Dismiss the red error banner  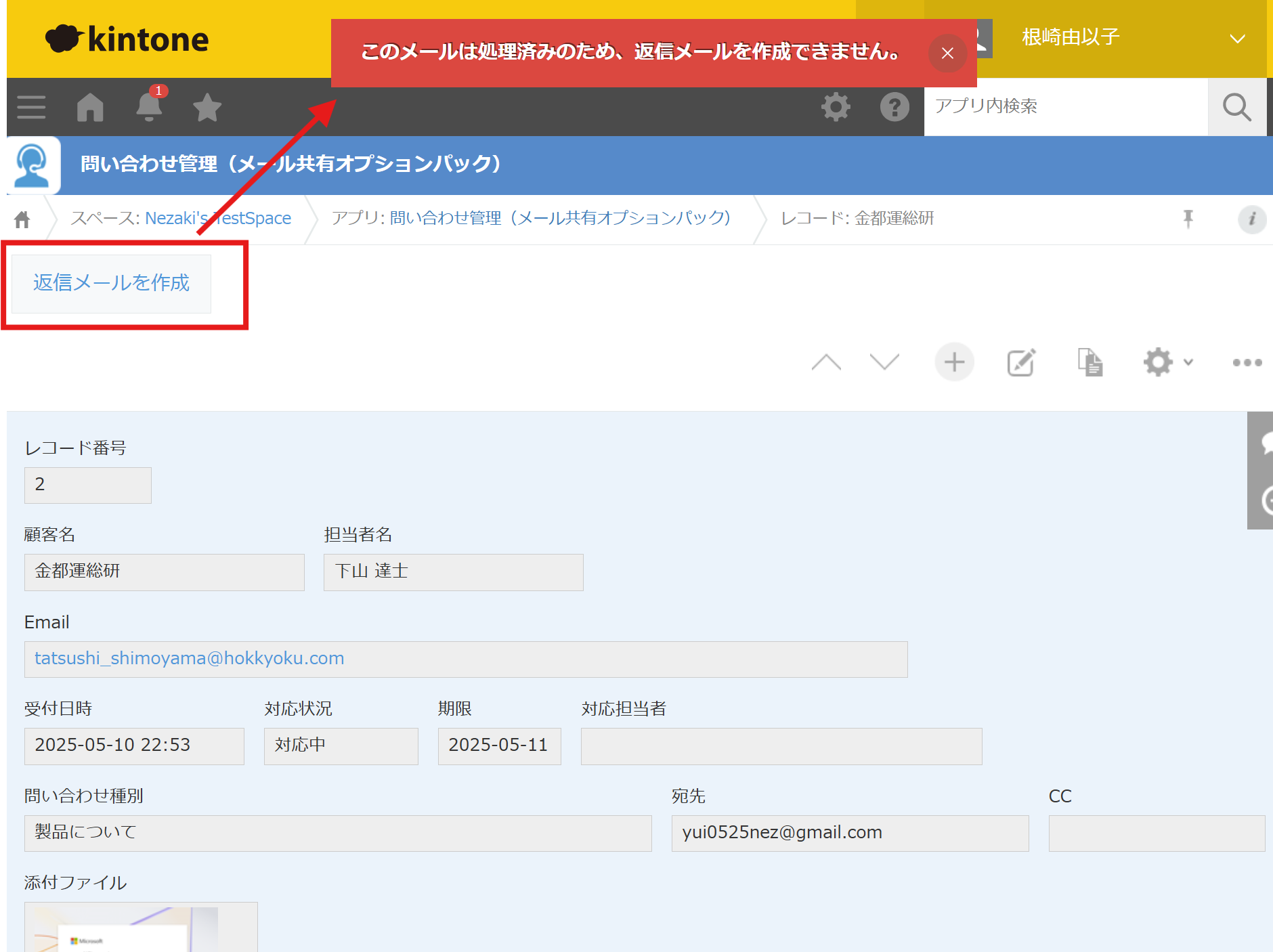pyautogui.click(x=947, y=53)
